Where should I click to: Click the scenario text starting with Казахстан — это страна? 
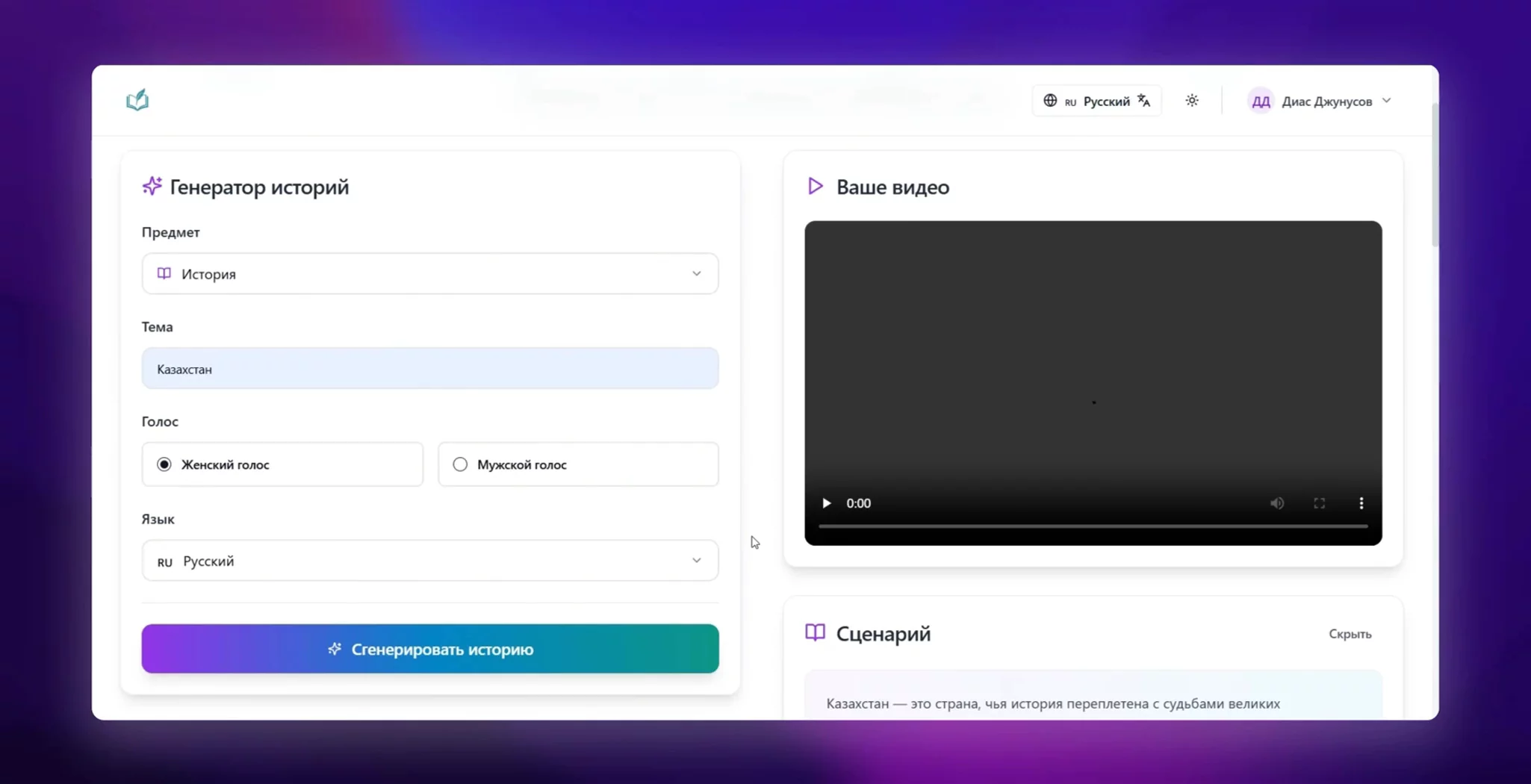coord(1053,703)
